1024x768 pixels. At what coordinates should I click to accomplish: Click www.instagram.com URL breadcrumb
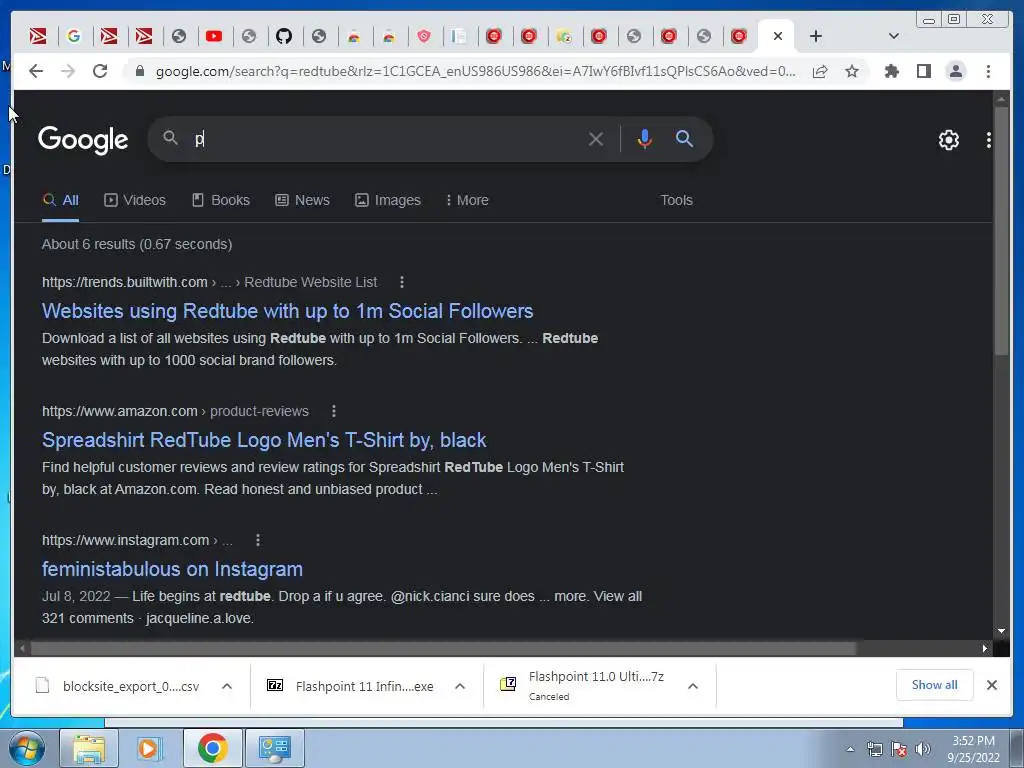click(x=137, y=540)
